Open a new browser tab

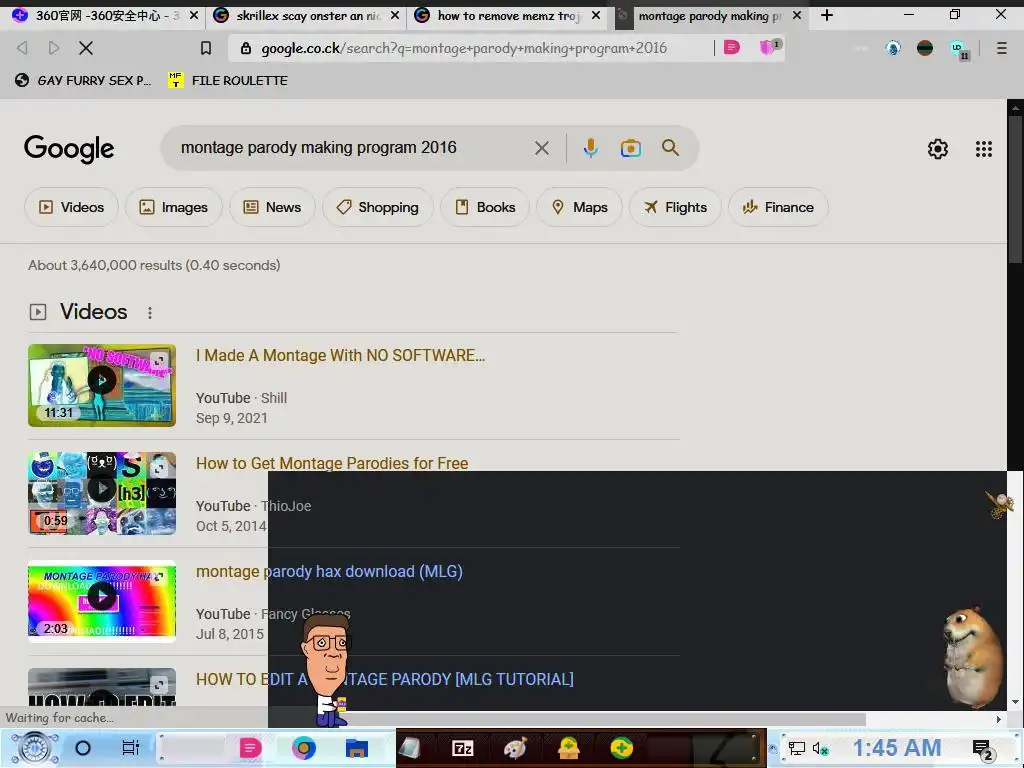pos(827,15)
